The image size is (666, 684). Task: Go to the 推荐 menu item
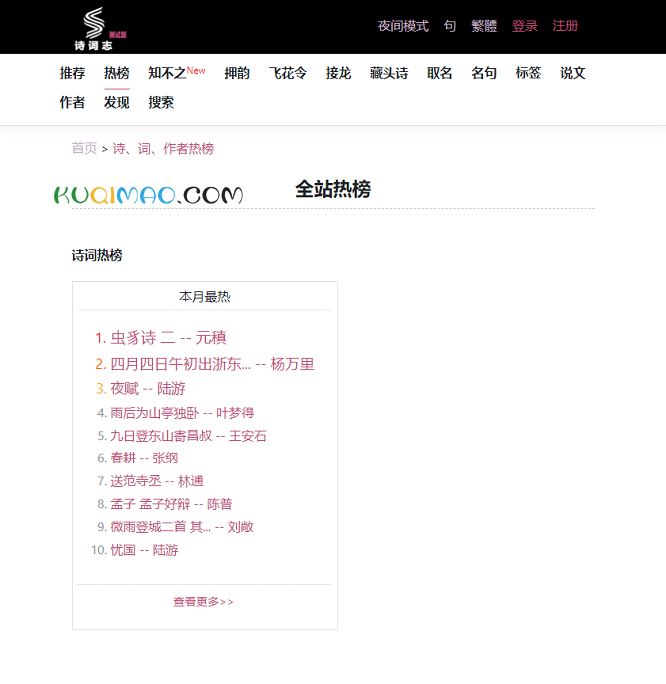(72, 73)
